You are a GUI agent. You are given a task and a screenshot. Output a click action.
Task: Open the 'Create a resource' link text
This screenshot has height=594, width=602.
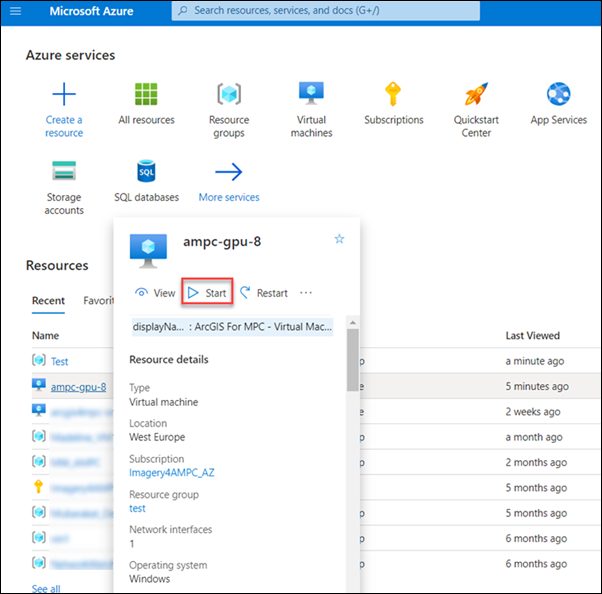[x=64, y=126]
